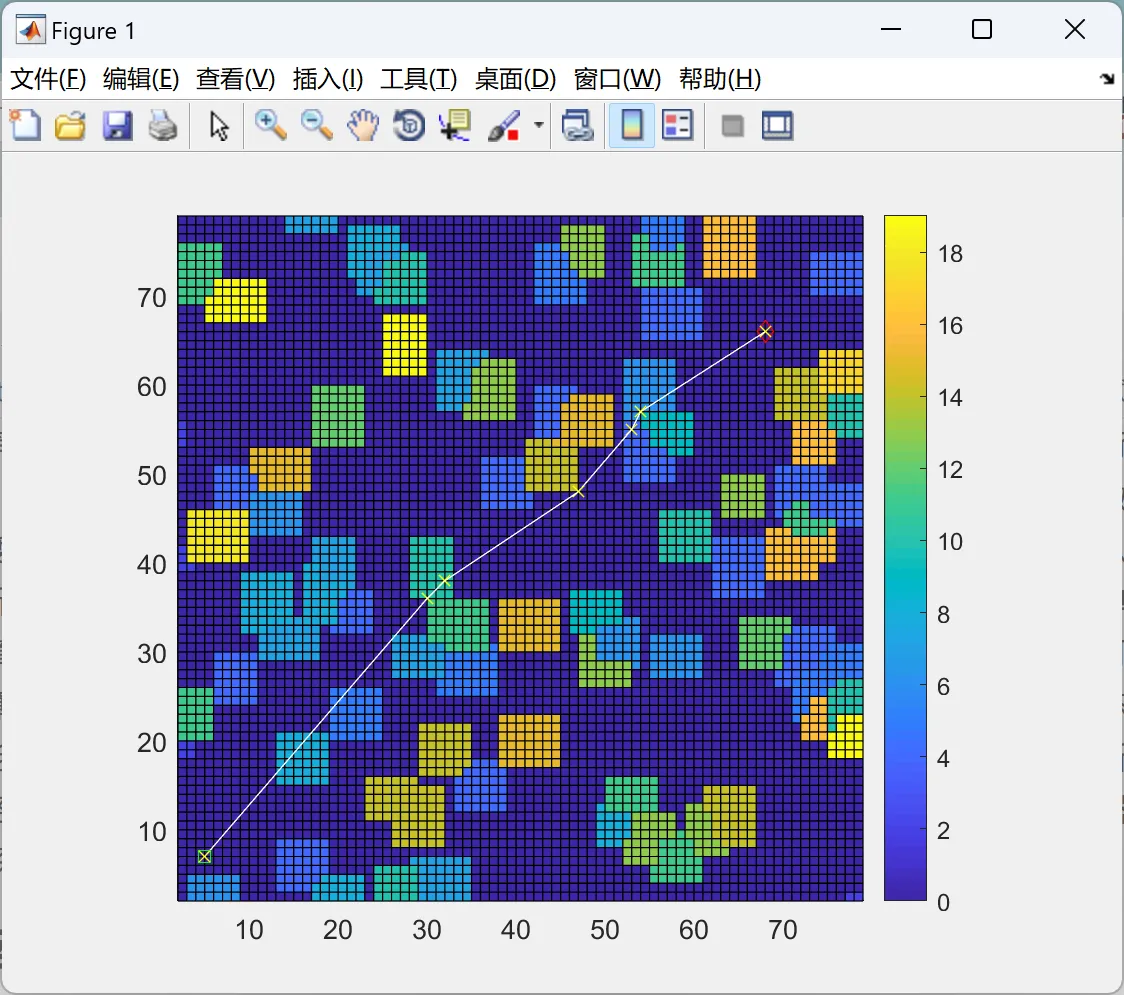Expand the Brush color dropdown arrow
This screenshot has width=1124, height=995.
539,125
